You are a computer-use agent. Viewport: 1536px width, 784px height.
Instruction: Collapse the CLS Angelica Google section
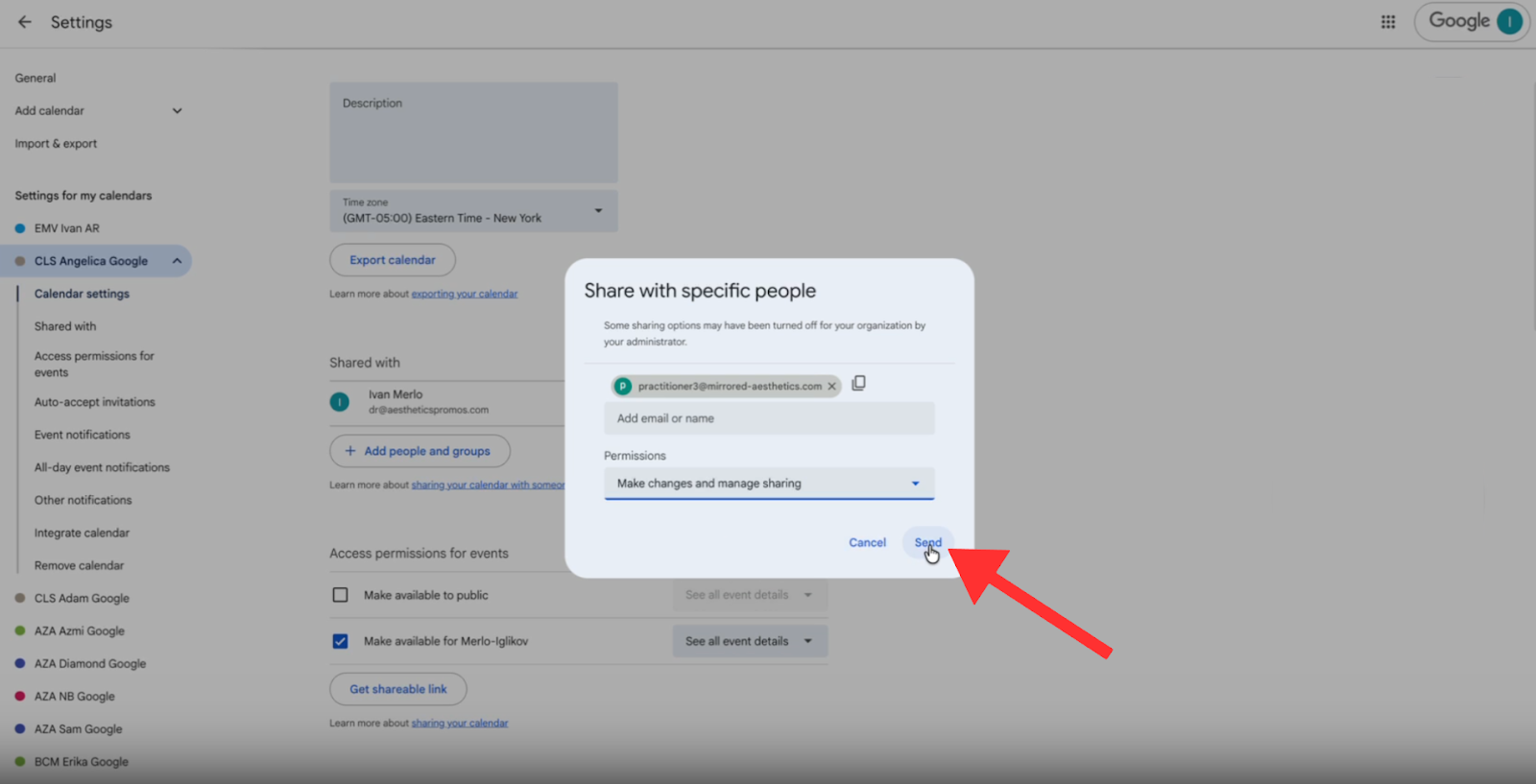point(177,261)
